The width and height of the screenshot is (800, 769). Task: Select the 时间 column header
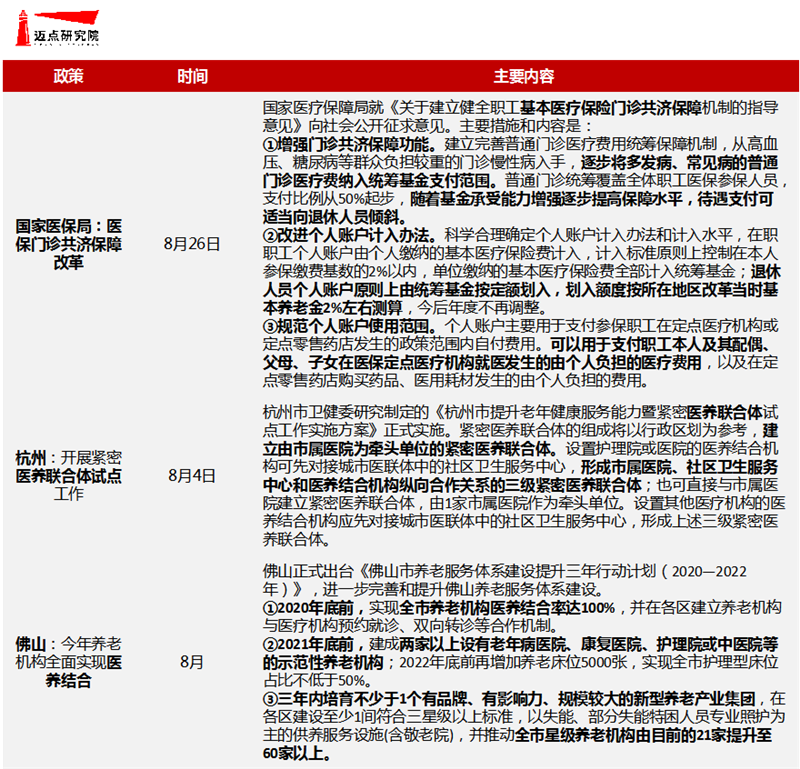point(192,77)
